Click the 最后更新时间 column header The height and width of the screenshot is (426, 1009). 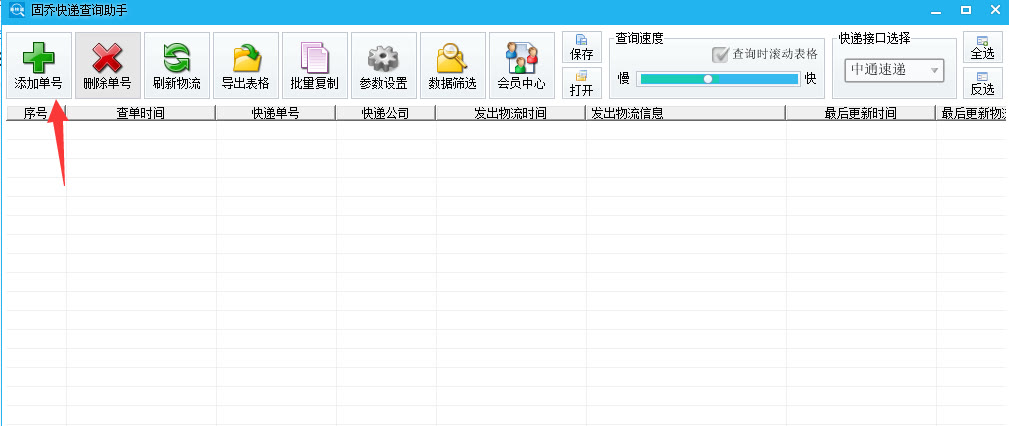tap(861, 113)
